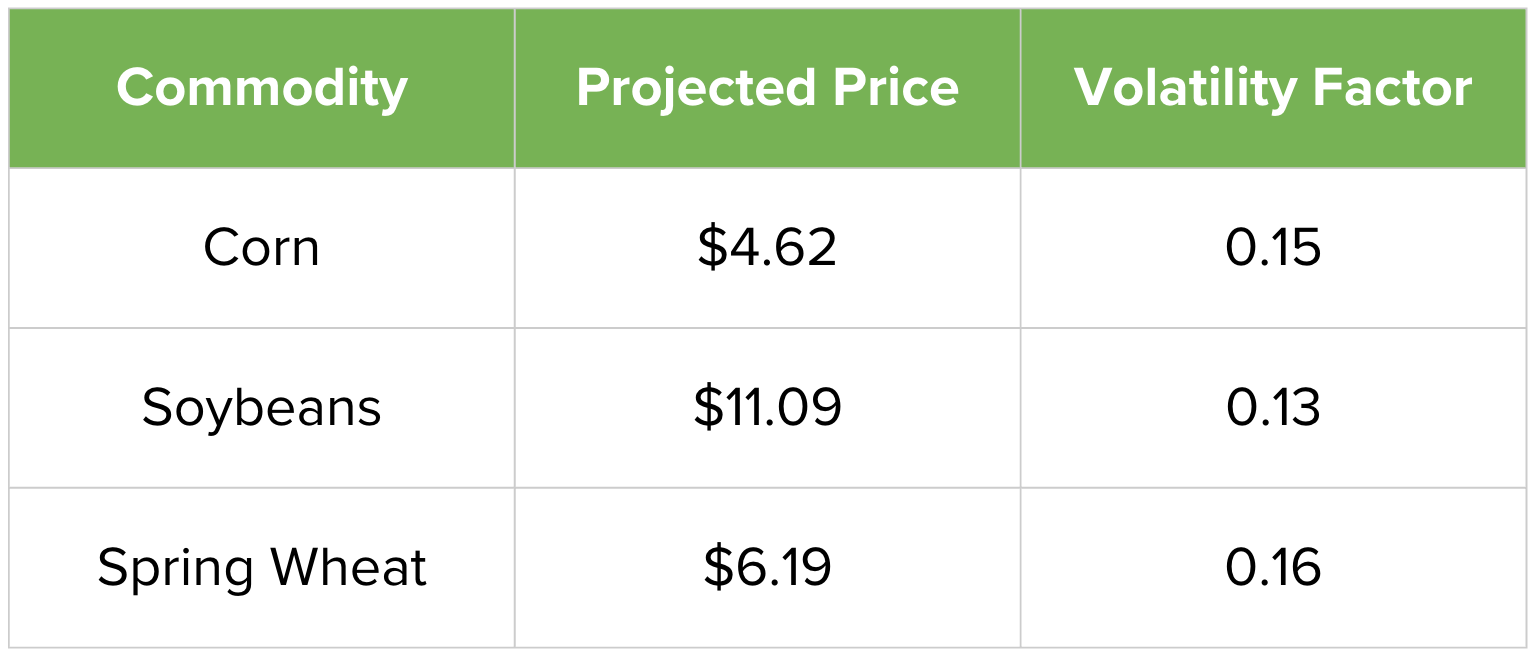Select the Corn commodity cell
Viewport: 1536px width, 654px height.
(x=262, y=248)
